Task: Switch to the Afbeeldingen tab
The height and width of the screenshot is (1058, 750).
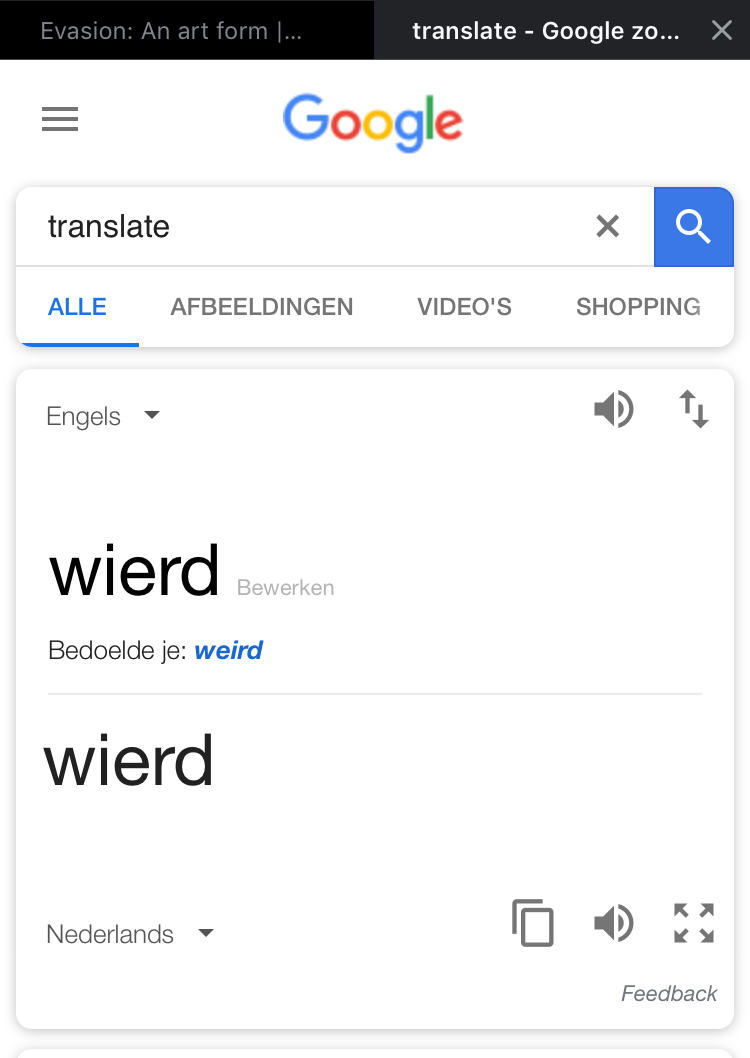Action: [262, 307]
